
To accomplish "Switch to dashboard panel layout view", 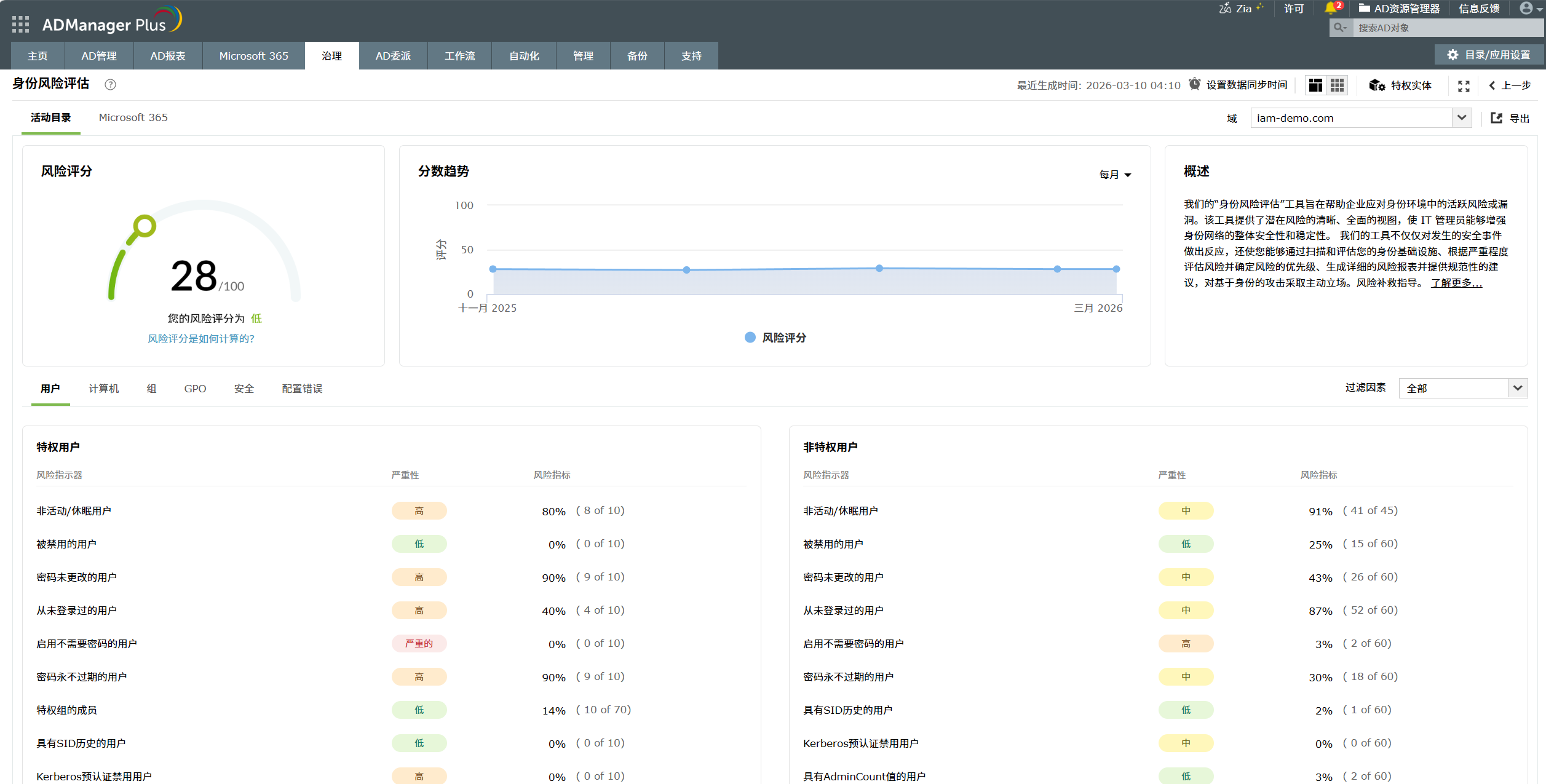I will click(x=1315, y=85).
